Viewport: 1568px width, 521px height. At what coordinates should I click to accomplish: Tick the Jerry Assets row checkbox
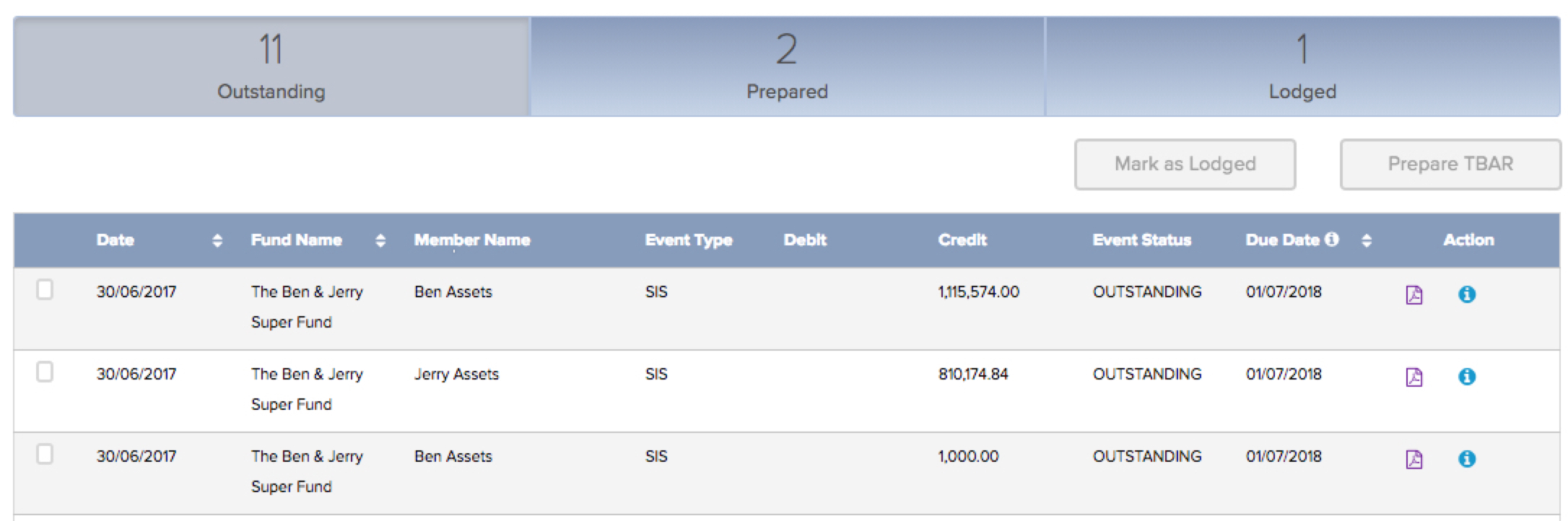pos(45,372)
